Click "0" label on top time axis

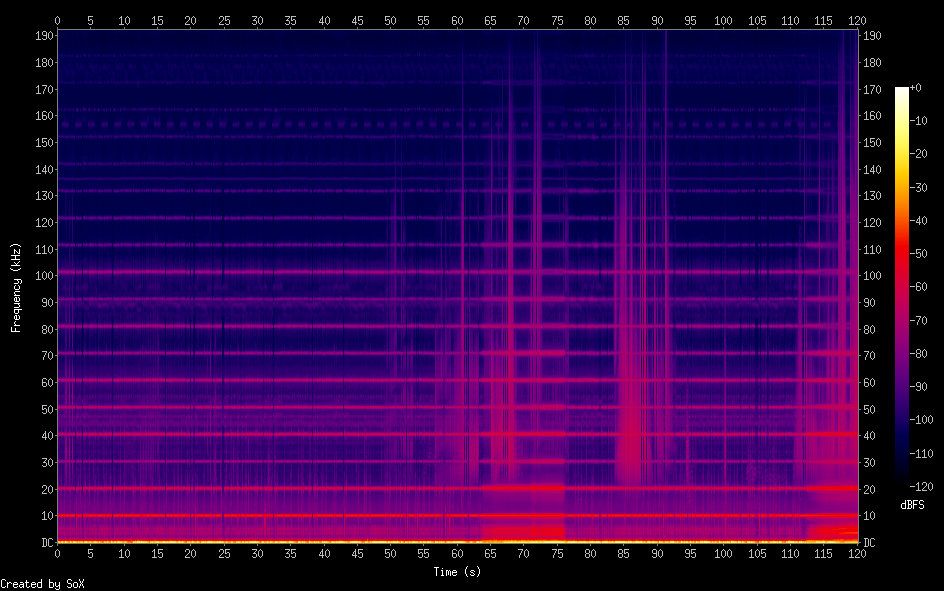coord(57,19)
